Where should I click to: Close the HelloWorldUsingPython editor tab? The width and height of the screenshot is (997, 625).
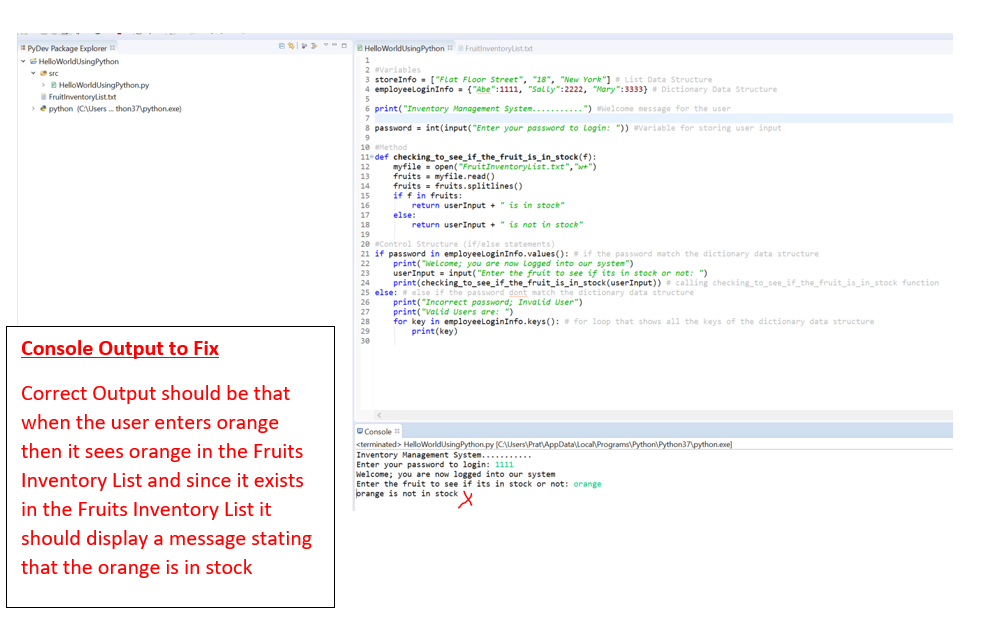[450, 48]
